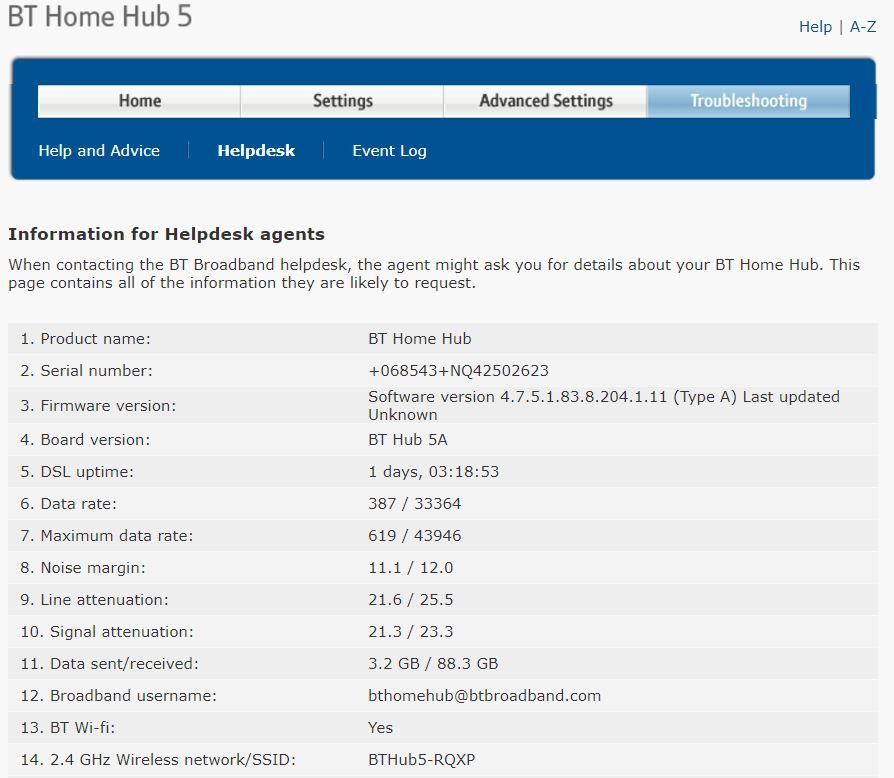
Task: Click the '12. Broadband username:' label
Action: [x=119, y=695]
